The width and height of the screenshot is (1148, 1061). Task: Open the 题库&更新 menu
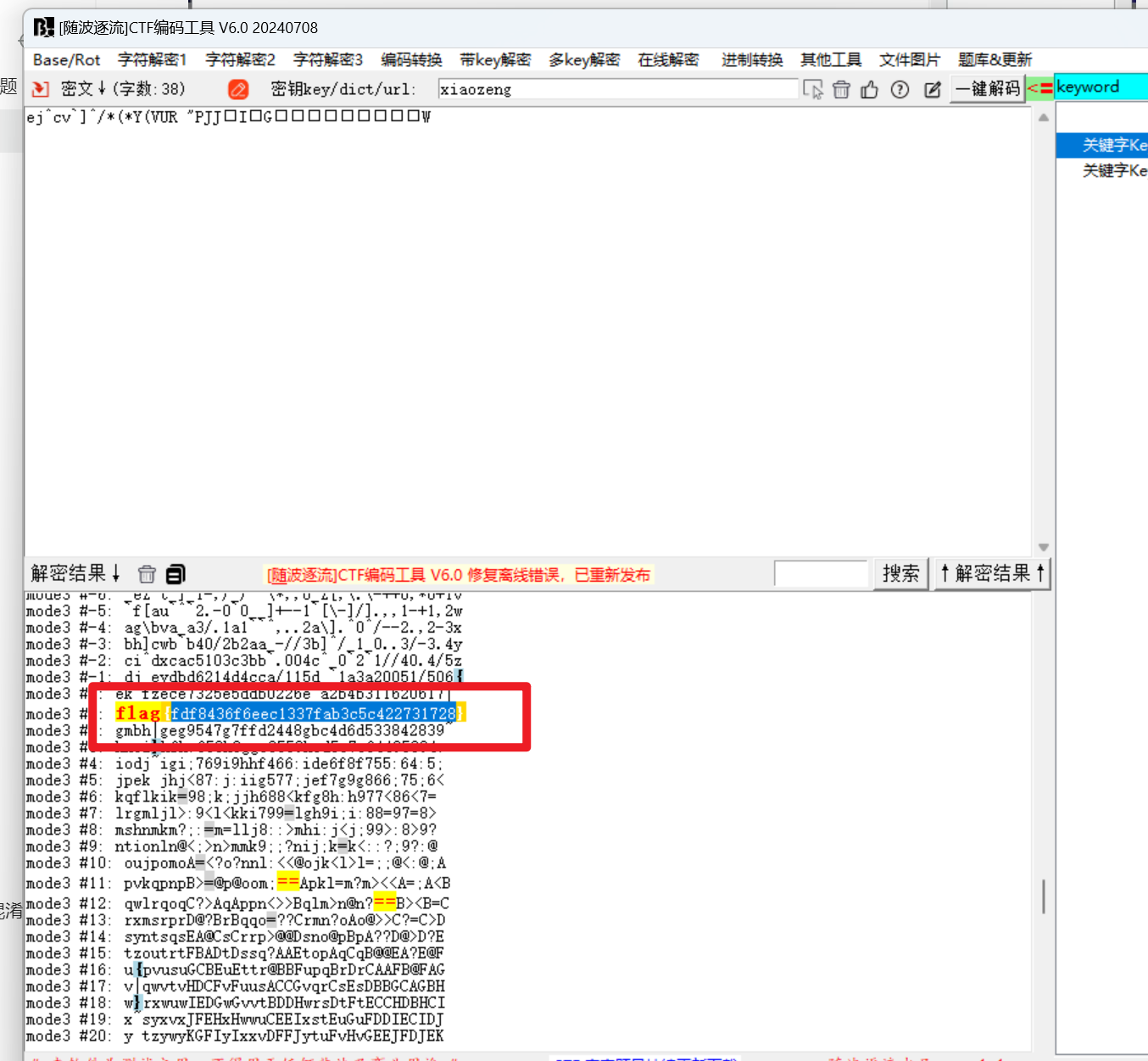click(x=995, y=60)
